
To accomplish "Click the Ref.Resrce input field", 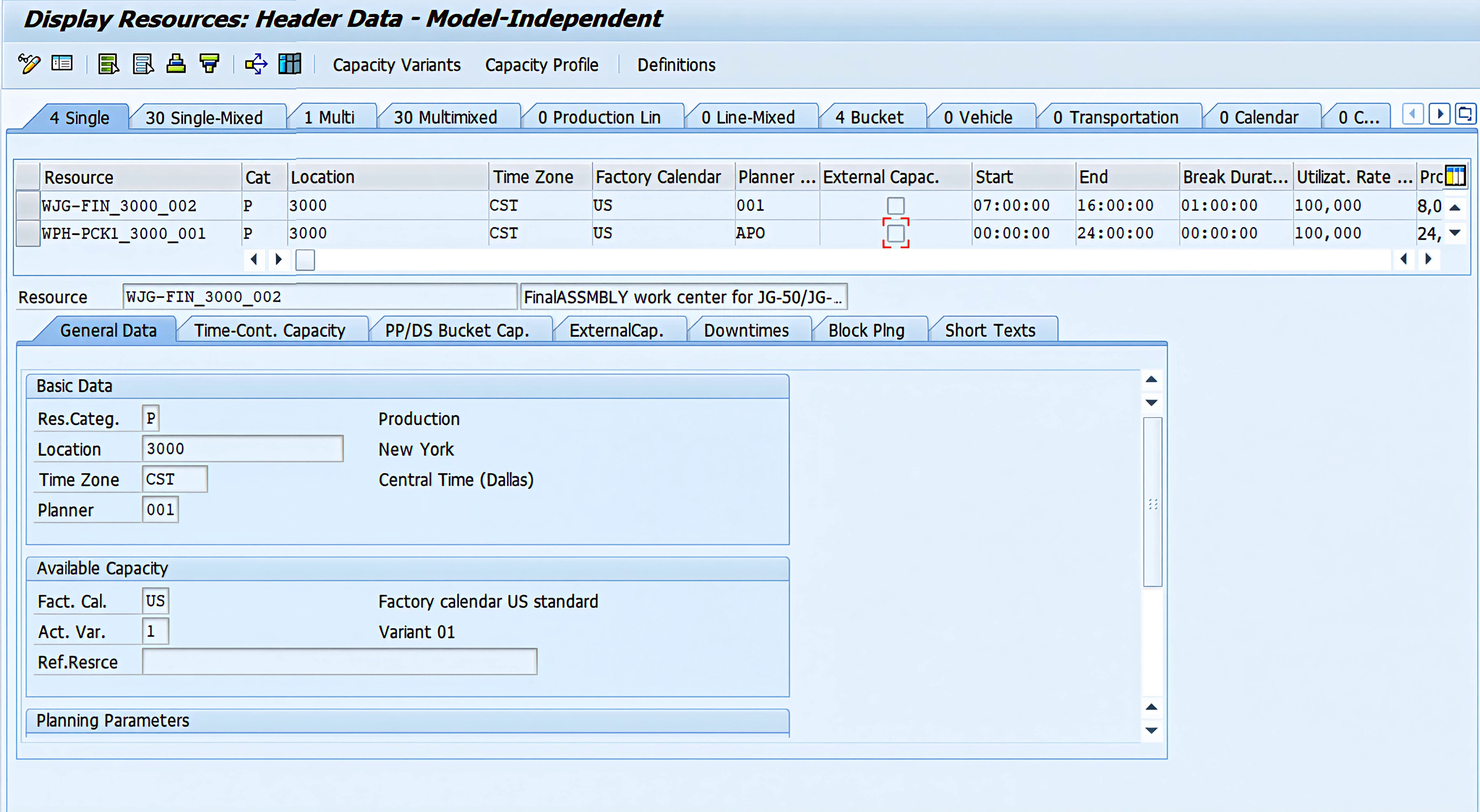I will (x=340, y=661).
